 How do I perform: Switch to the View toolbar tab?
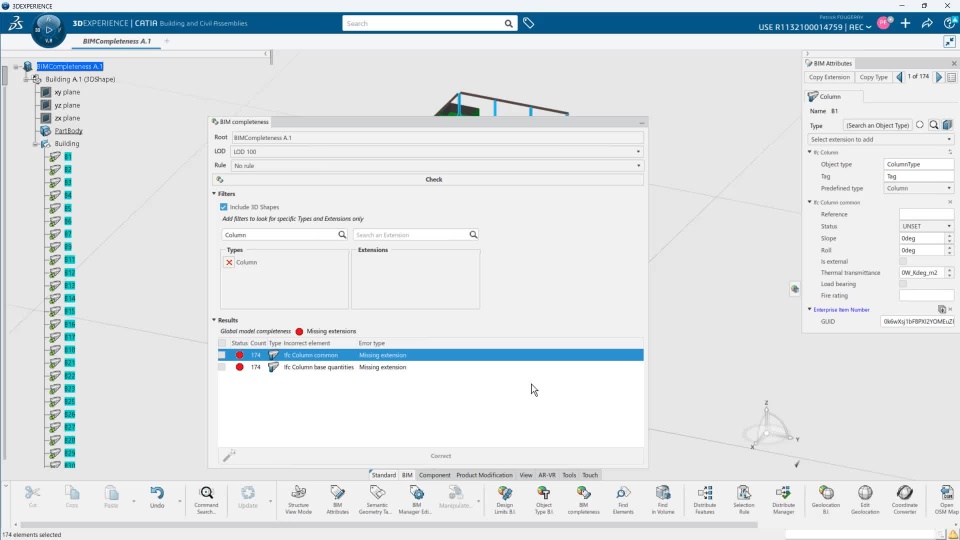526,475
